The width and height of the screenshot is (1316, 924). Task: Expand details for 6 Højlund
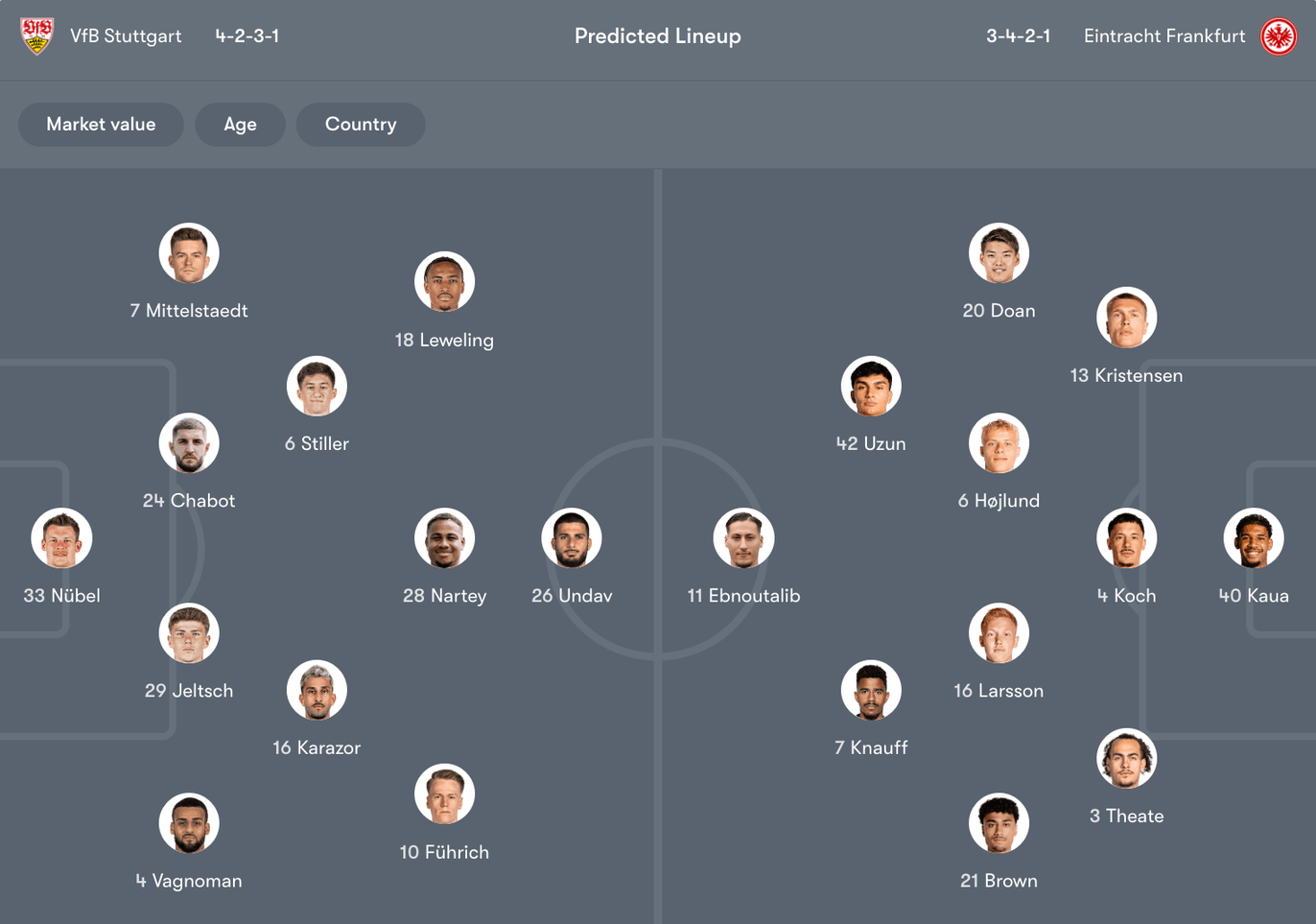999,442
